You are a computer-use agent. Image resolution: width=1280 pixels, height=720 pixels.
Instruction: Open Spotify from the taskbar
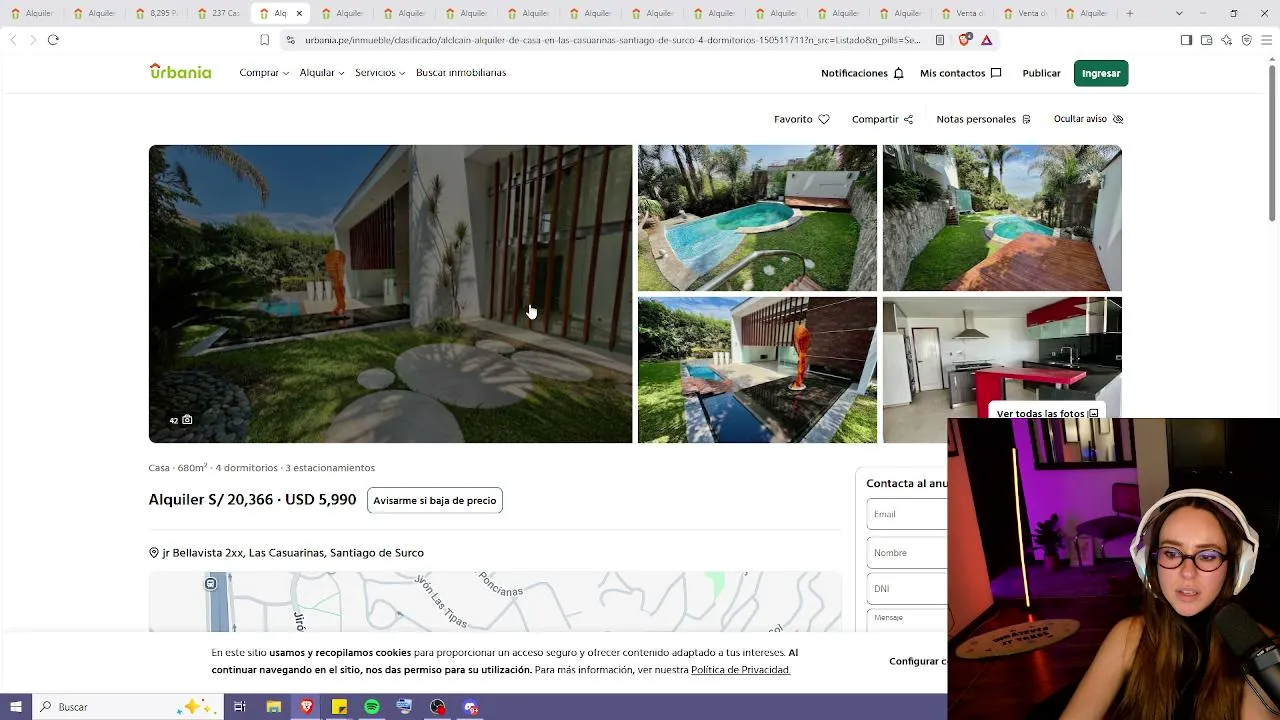pos(372,707)
